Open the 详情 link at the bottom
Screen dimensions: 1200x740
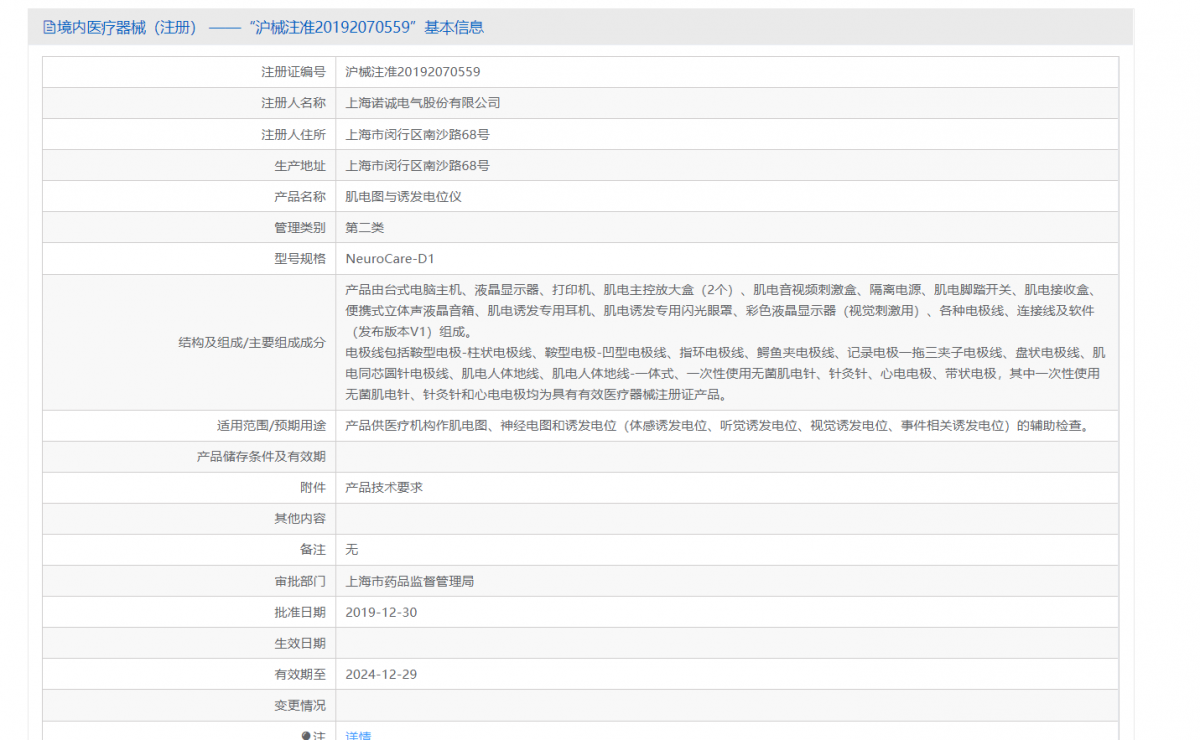click(358, 736)
